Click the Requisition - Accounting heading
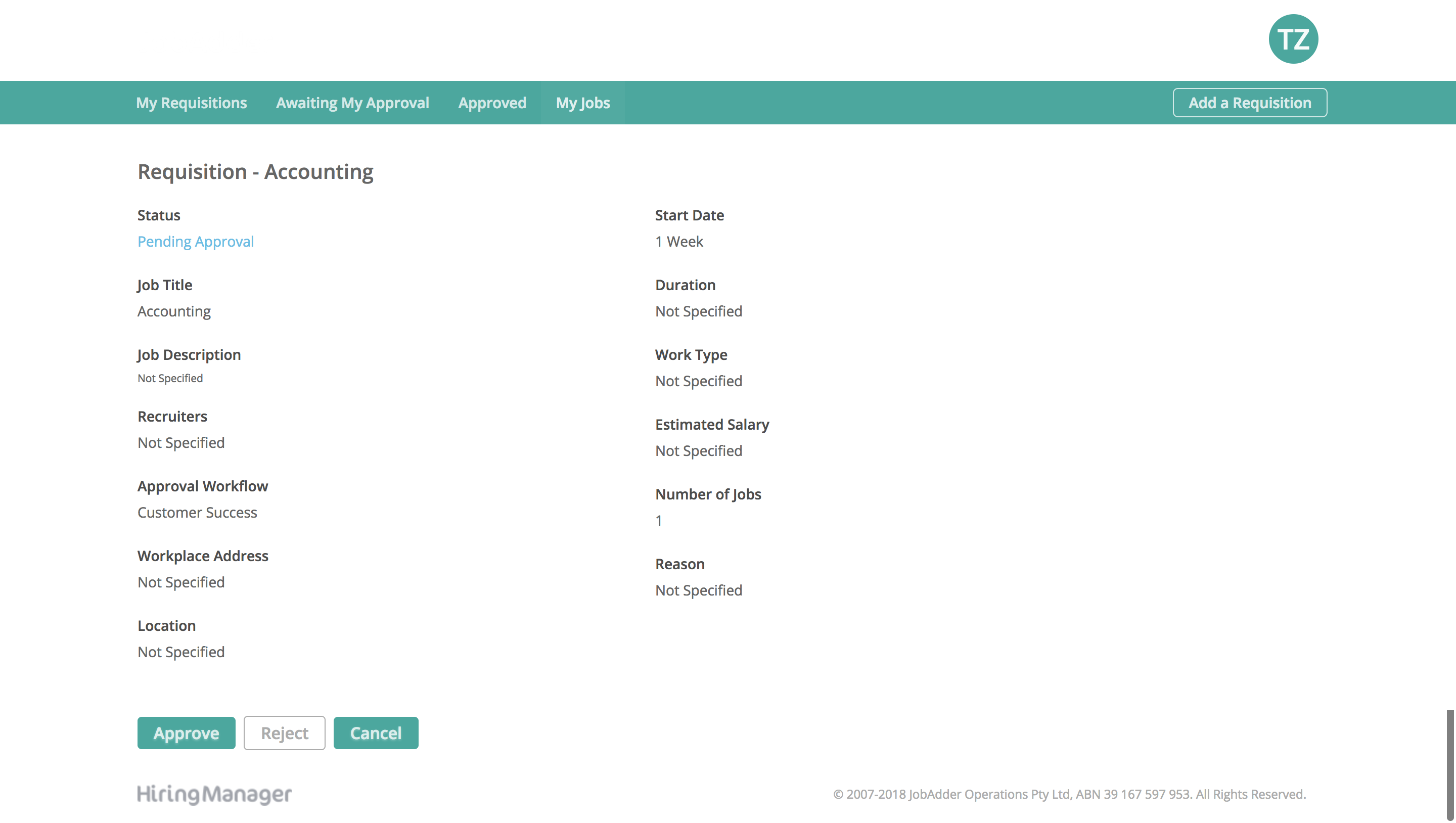Viewport: 1456px width, 823px height. (x=255, y=172)
